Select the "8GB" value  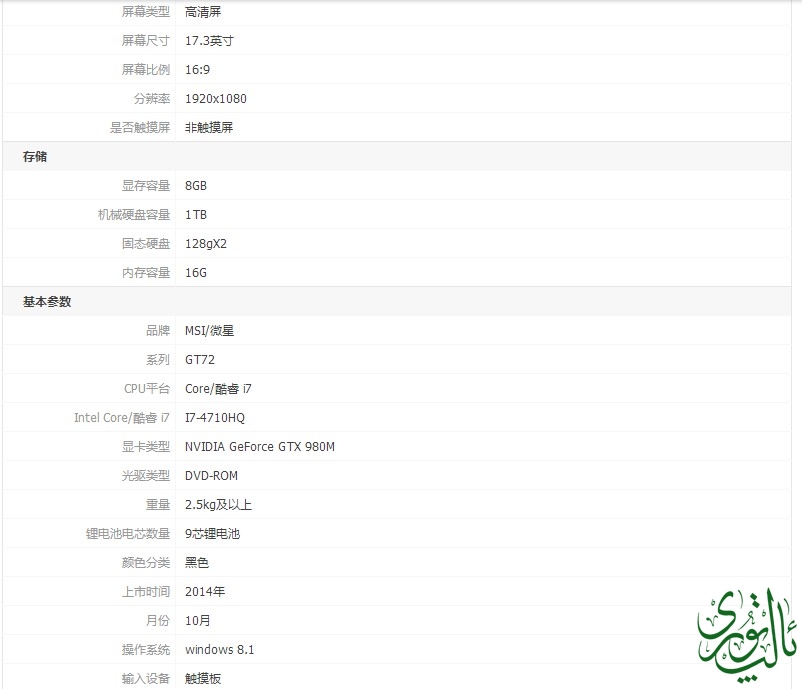[x=196, y=186]
